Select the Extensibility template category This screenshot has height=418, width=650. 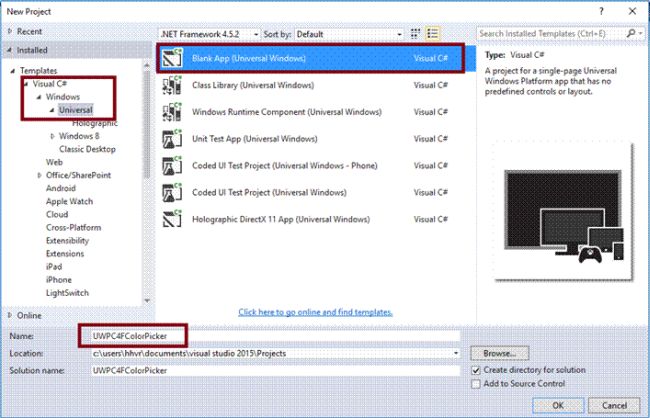[x=67, y=241]
